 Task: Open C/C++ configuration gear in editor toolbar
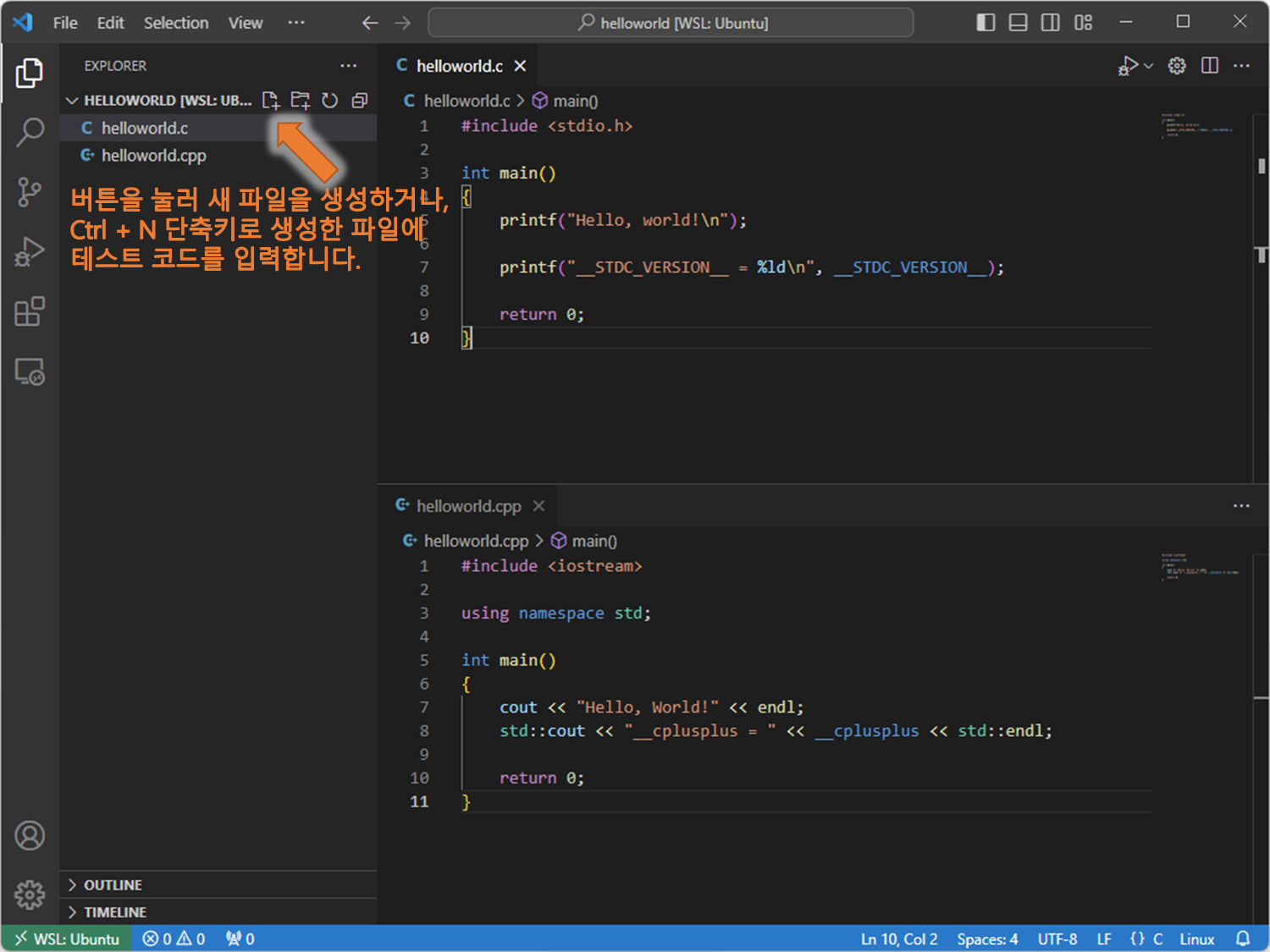tap(1177, 66)
